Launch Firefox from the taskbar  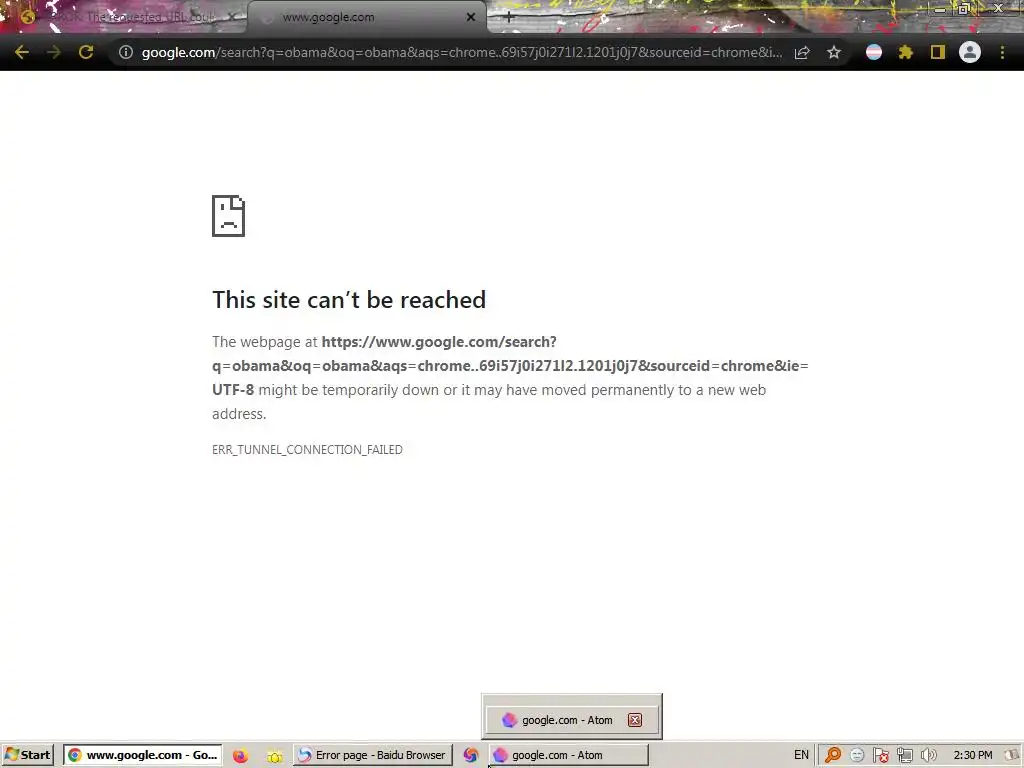[240, 756]
